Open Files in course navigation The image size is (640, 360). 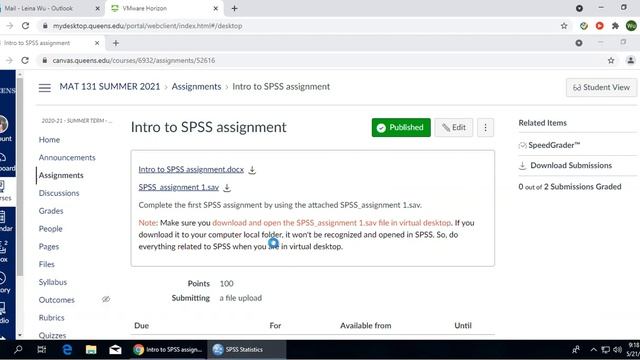point(47,264)
